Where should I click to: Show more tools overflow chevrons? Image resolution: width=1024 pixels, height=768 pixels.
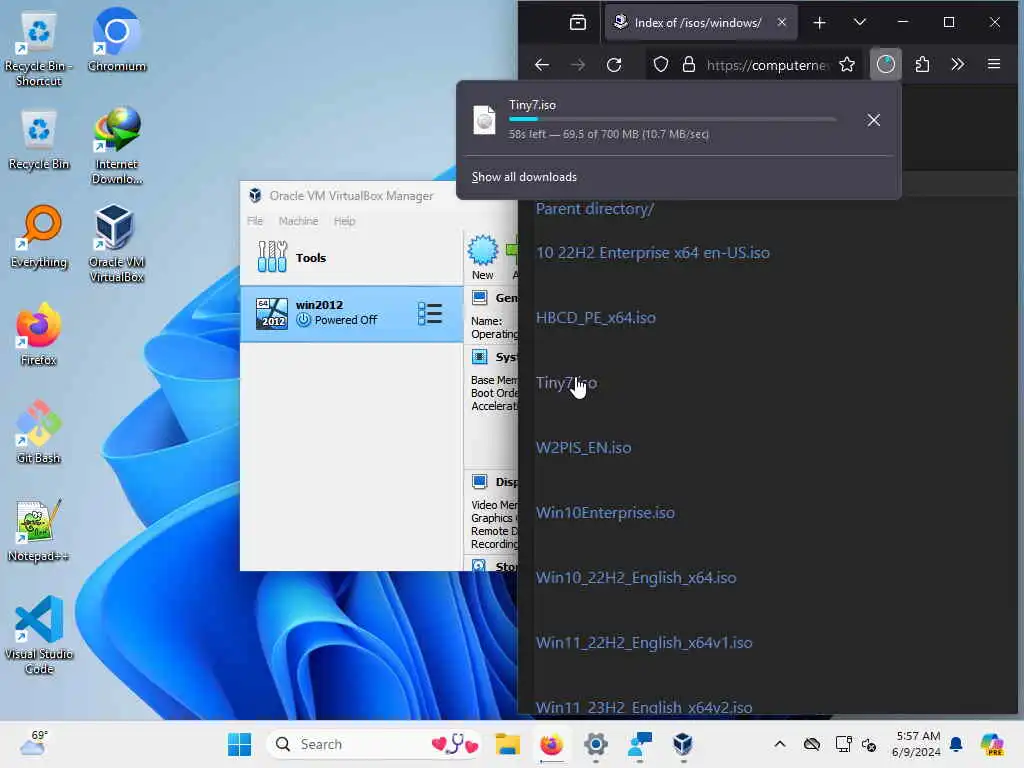point(957,65)
